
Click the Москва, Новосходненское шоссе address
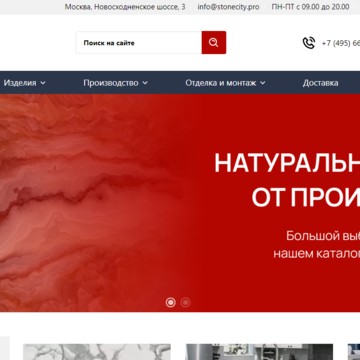pyautogui.click(x=125, y=7)
